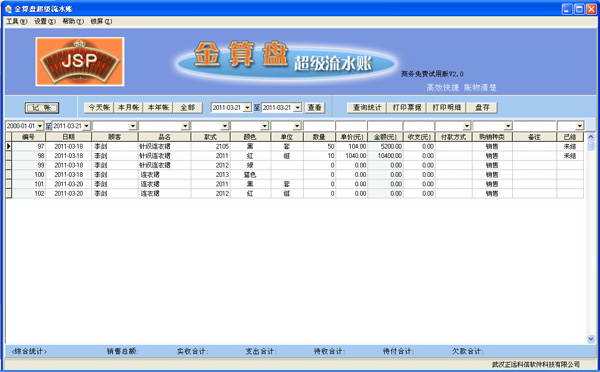Click the unit price cell 1040.00
Image resolution: width=600 pixels, height=372 pixels.
tap(351, 156)
